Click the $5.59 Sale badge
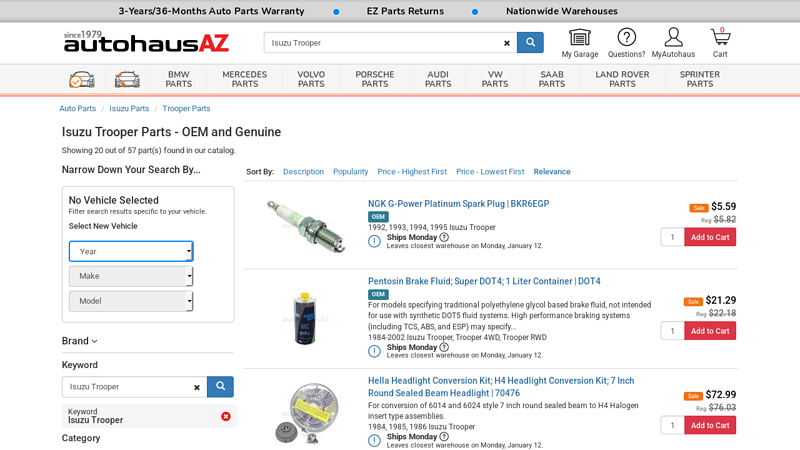This screenshot has width=800, height=450. click(698, 208)
